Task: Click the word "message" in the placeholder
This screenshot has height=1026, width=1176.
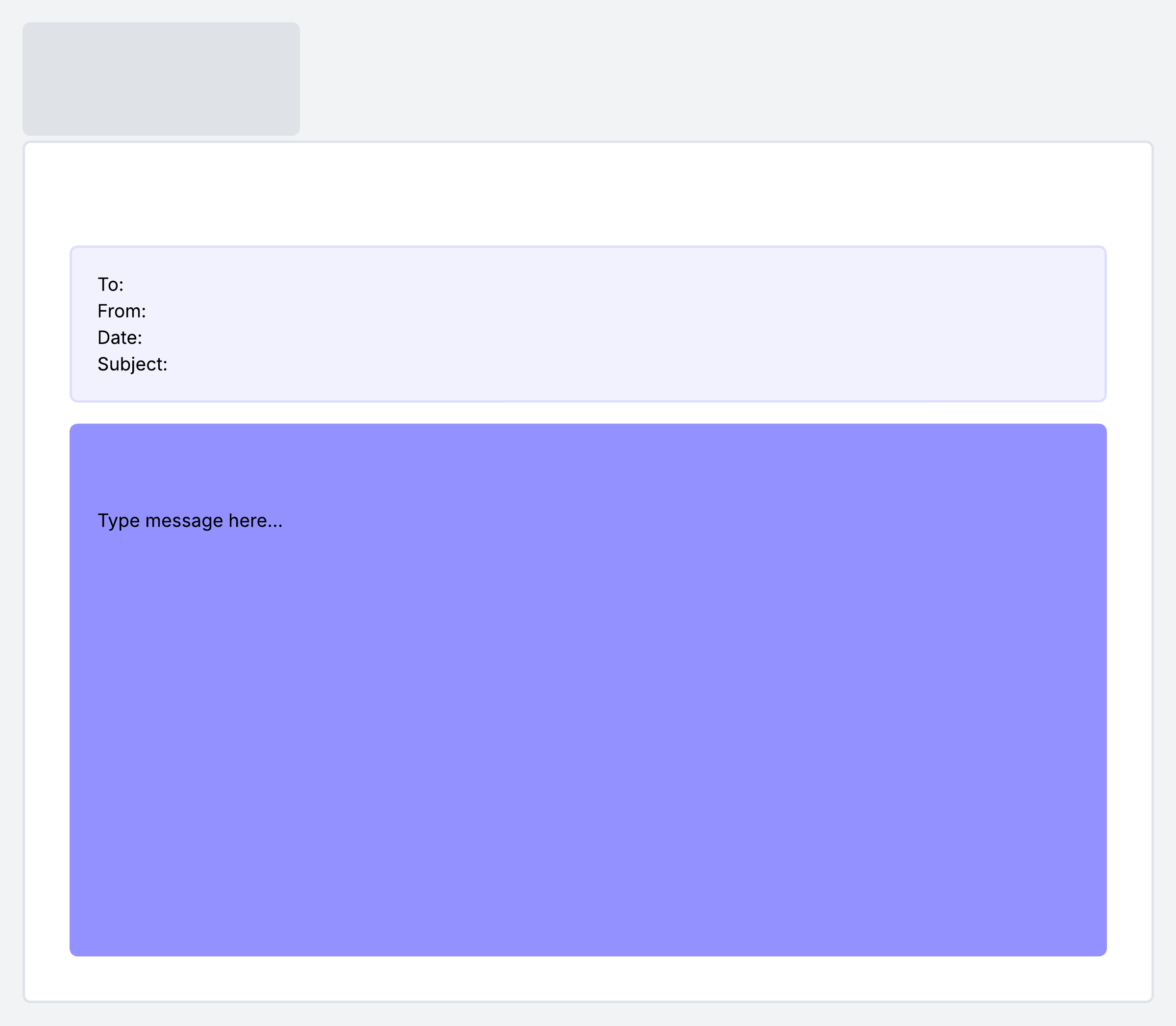Action: (x=184, y=520)
